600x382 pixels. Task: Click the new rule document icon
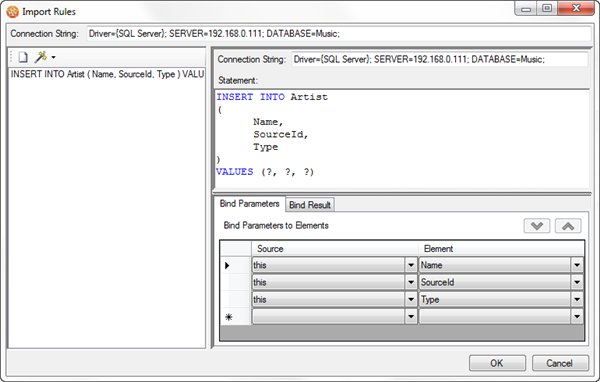(23, 57)
